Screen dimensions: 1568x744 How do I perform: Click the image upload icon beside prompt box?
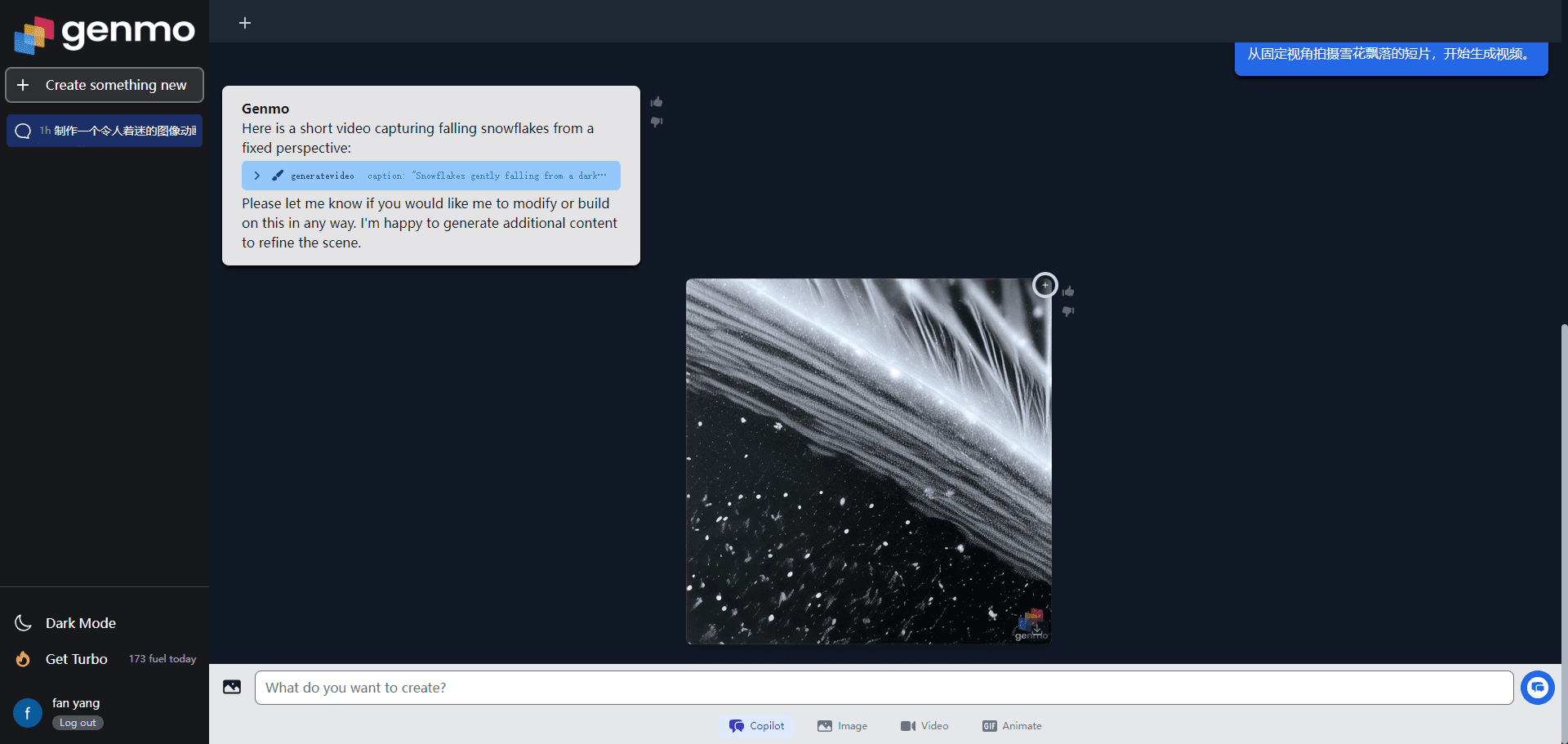[x=232, y=688]
